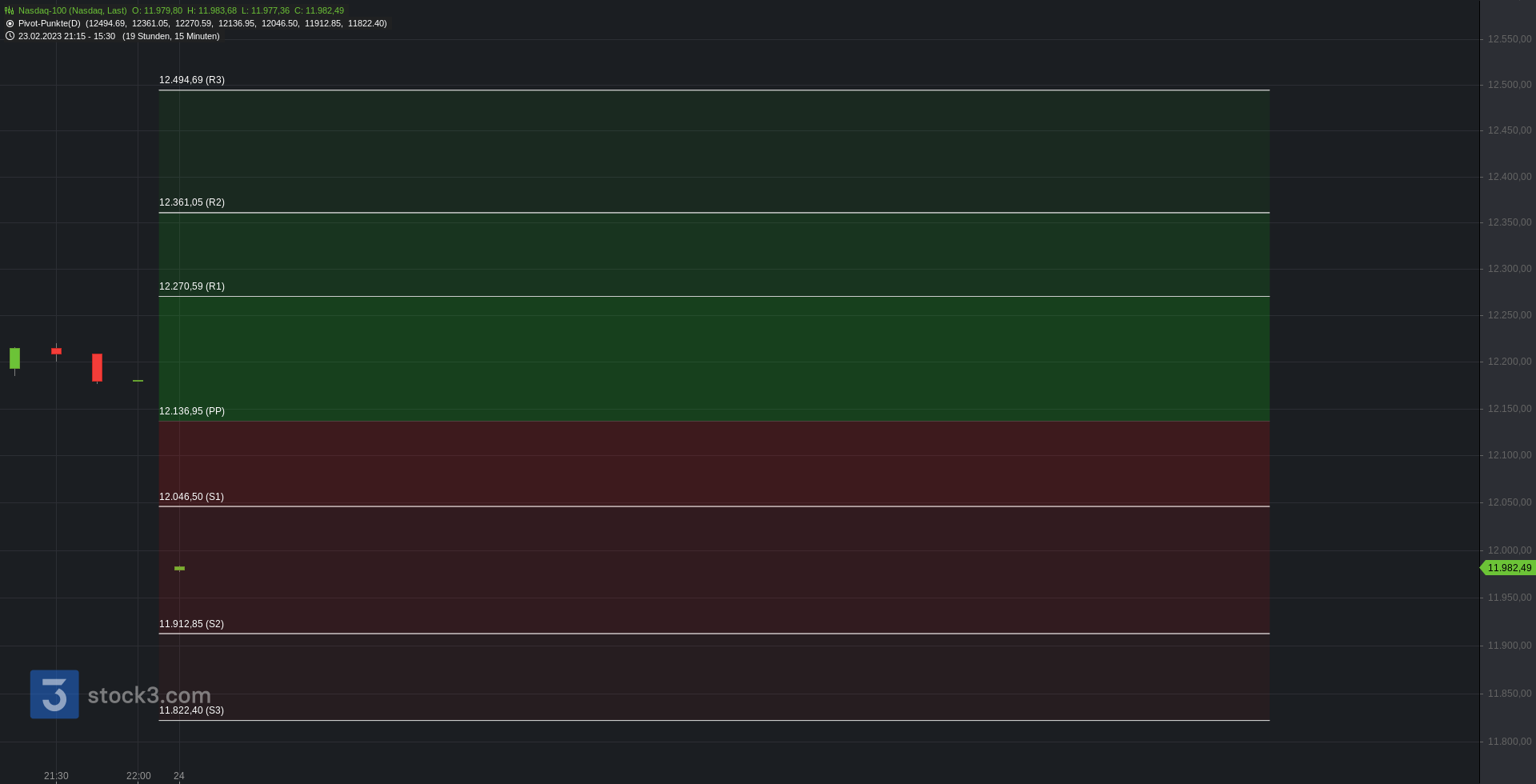The width and height of the screenshot is (1536, 784).
Task: Click the green 11.982,49 current price tag
Action: click(x=1507, y=568)
